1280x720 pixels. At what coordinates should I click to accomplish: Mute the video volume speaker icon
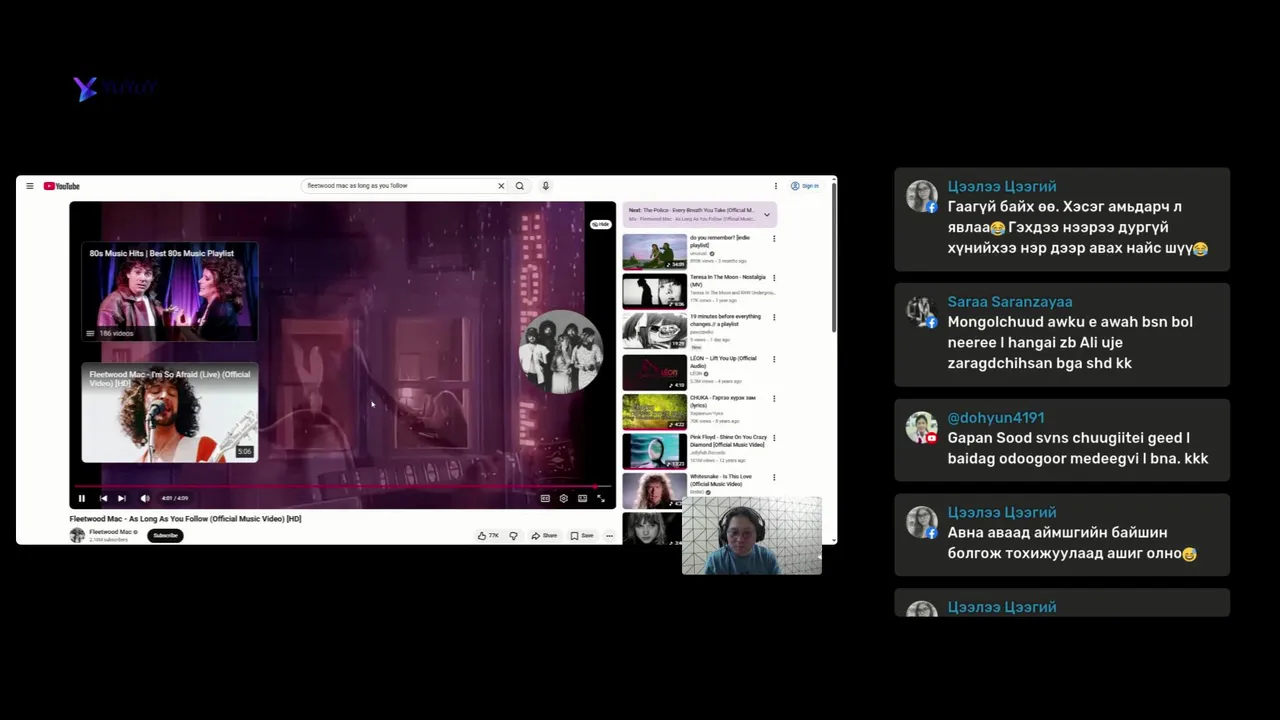(x=145, y=498)
